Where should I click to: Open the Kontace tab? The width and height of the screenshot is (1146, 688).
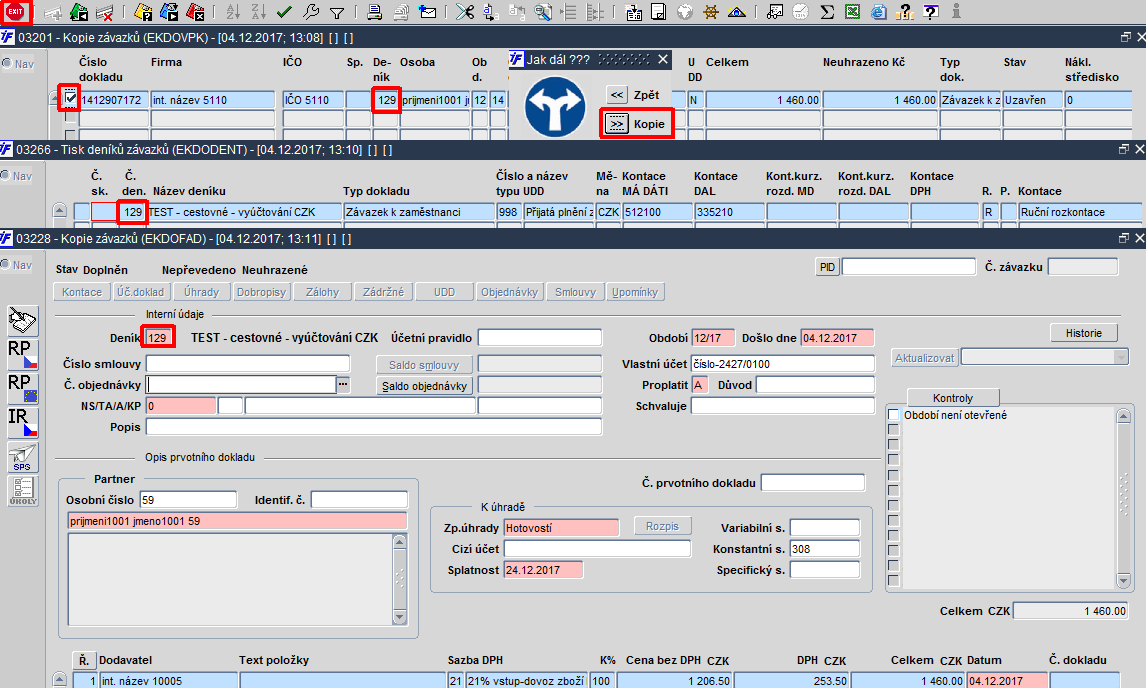click(82, 292)
